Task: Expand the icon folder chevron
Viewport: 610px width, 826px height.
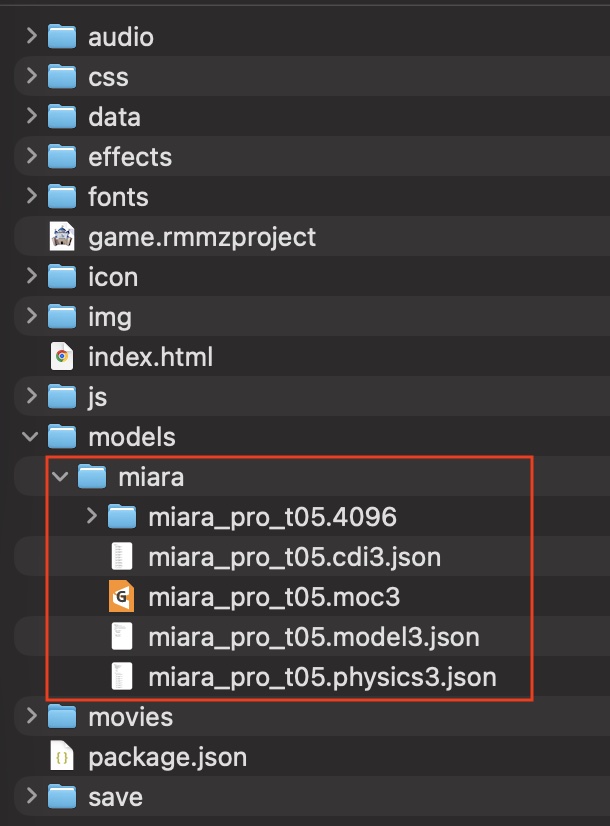Action: tap(32, 276)
